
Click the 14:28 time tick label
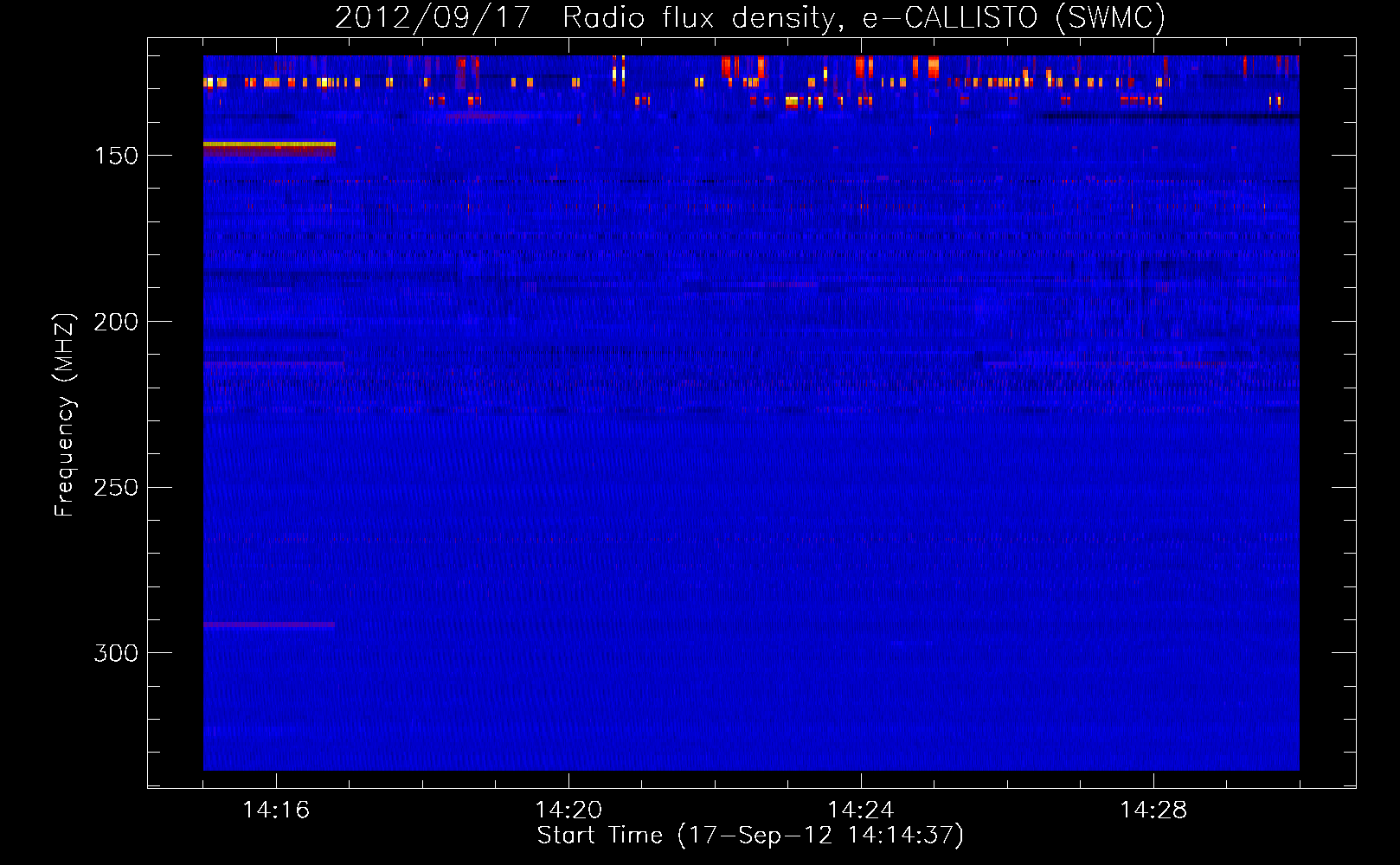[x=1153, y=811]
